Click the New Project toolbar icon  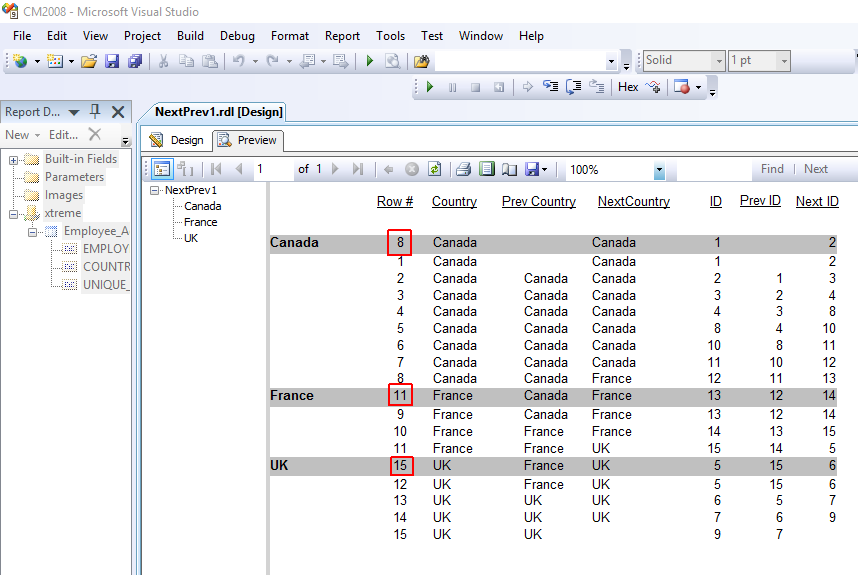[x=20, y=61]
